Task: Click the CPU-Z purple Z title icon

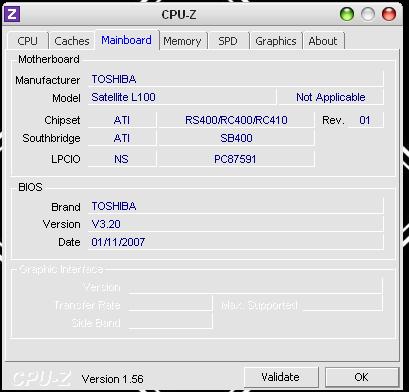Action: point(12,14)
